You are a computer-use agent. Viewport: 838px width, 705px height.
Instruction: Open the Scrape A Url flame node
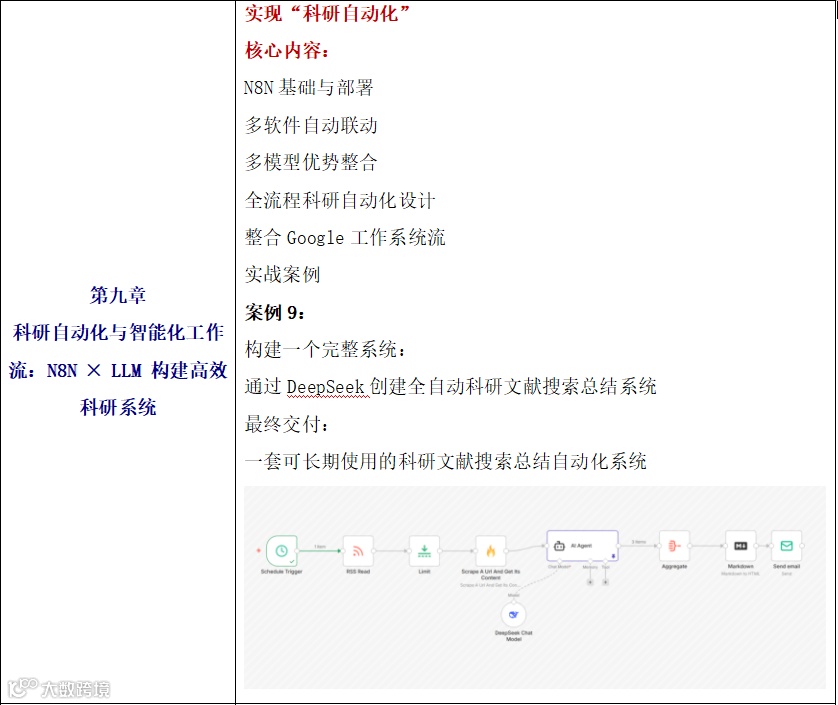tap(491, 551)
